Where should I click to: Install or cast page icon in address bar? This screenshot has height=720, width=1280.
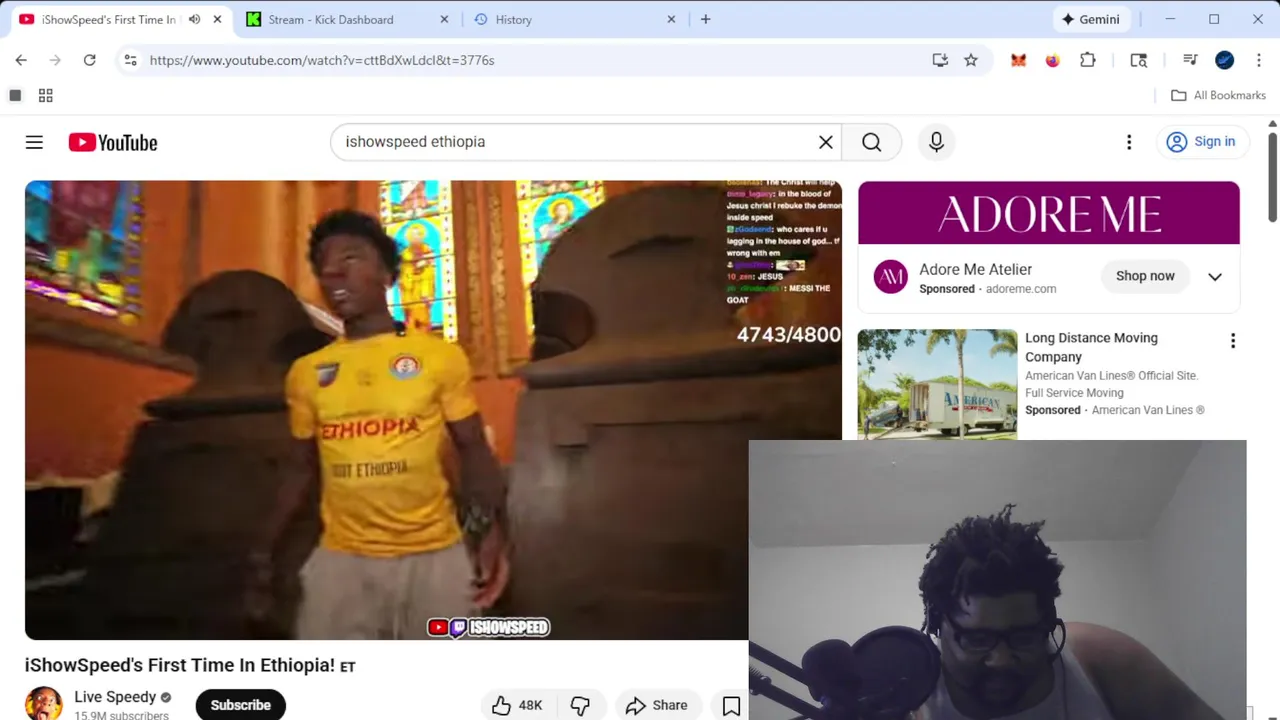[x=940, y=60]
